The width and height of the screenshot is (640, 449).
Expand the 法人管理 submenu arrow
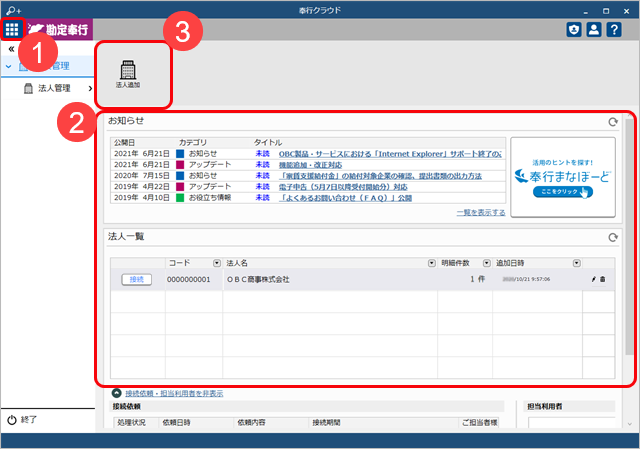tap(90, 88)
